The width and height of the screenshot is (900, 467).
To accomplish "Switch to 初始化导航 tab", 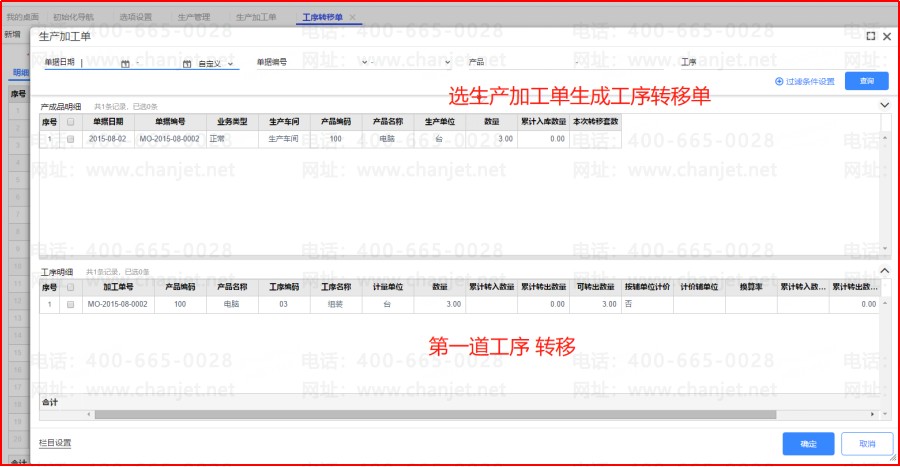I will click(x=73, y=17).
